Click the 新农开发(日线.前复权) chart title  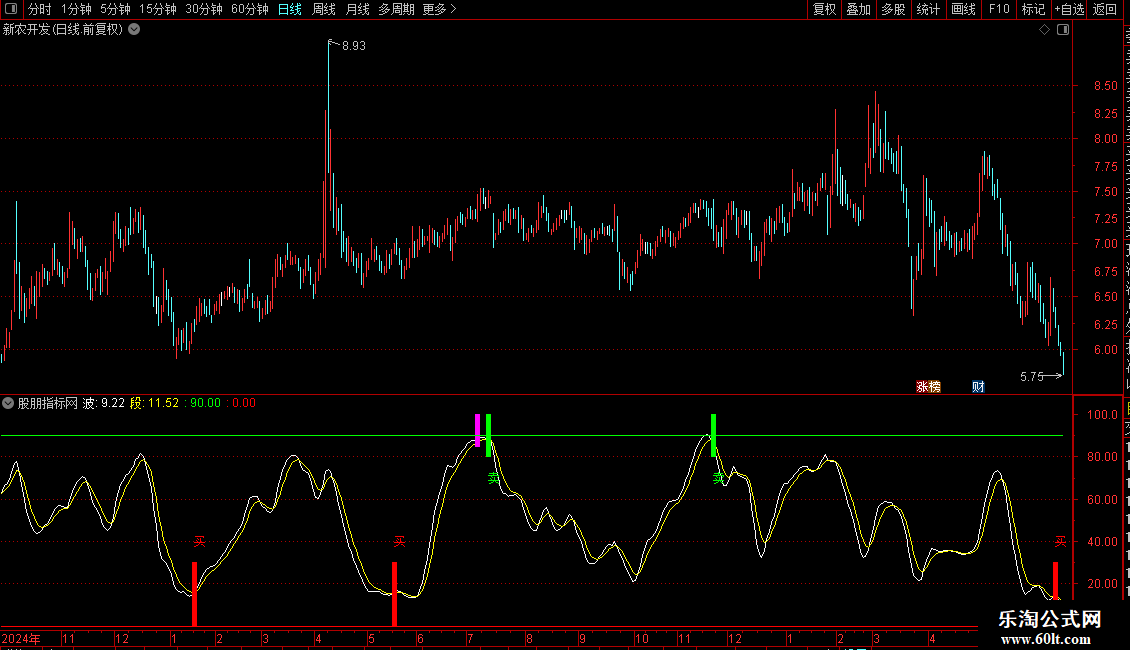63,30
